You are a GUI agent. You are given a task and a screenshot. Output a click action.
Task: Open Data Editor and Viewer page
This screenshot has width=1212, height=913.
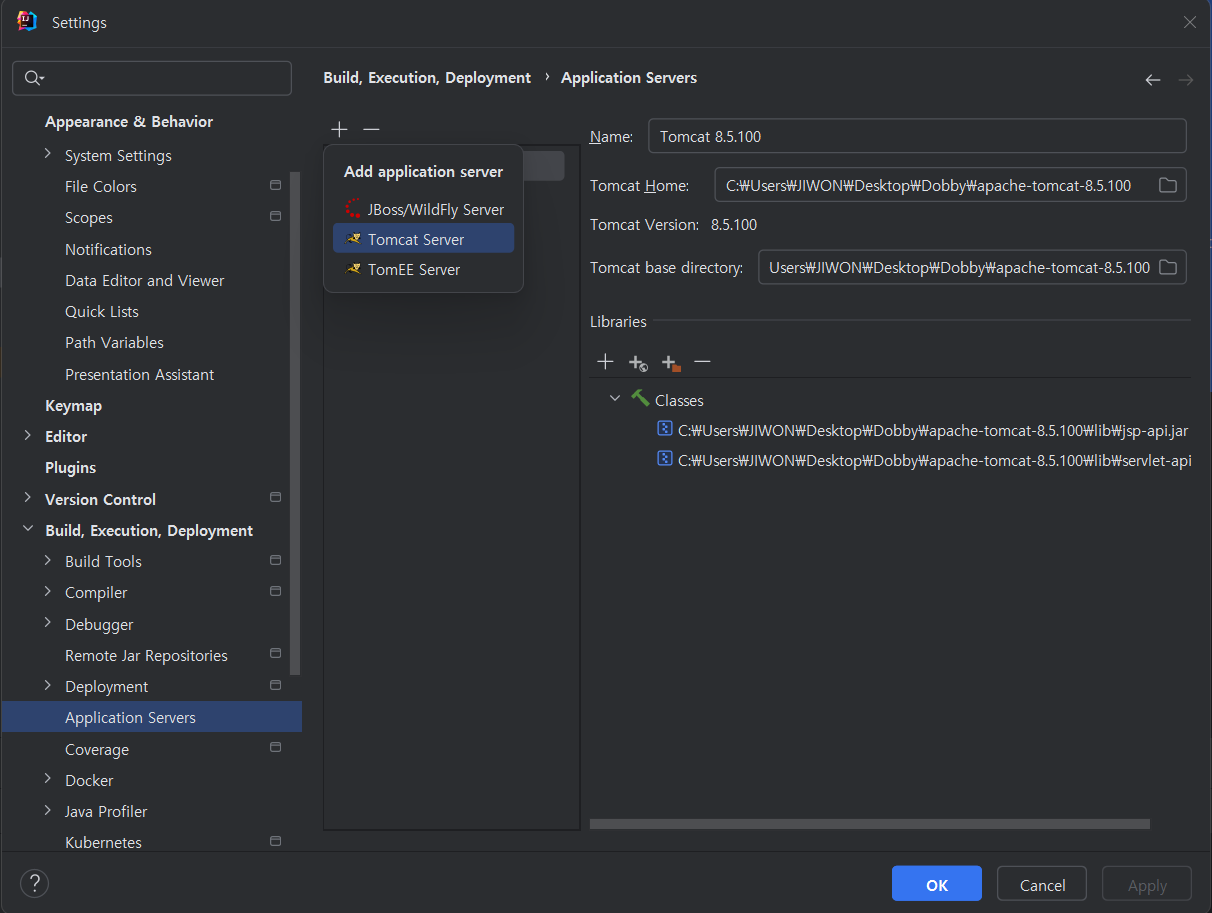pos(145,280)
